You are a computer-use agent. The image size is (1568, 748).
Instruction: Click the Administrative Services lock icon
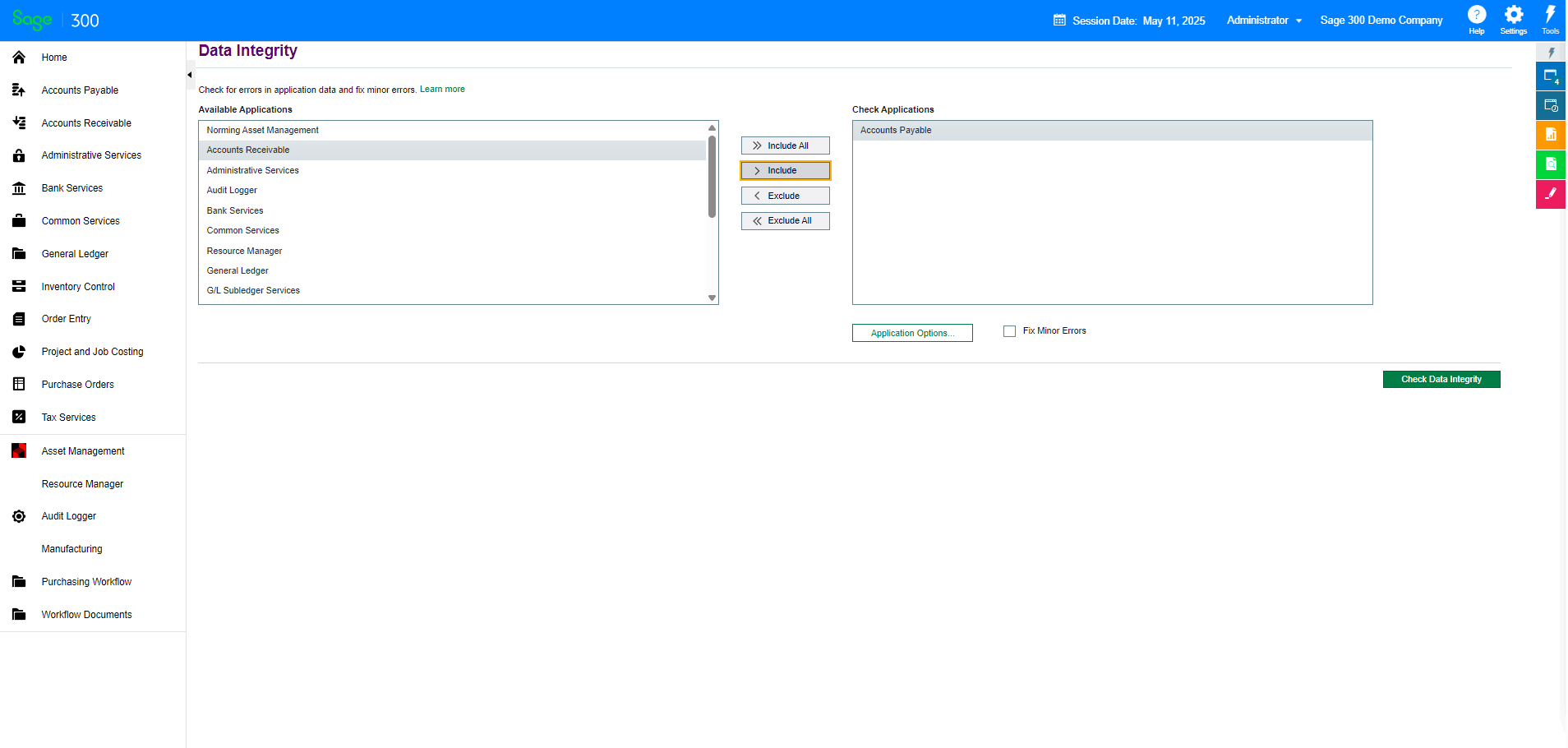19,155
